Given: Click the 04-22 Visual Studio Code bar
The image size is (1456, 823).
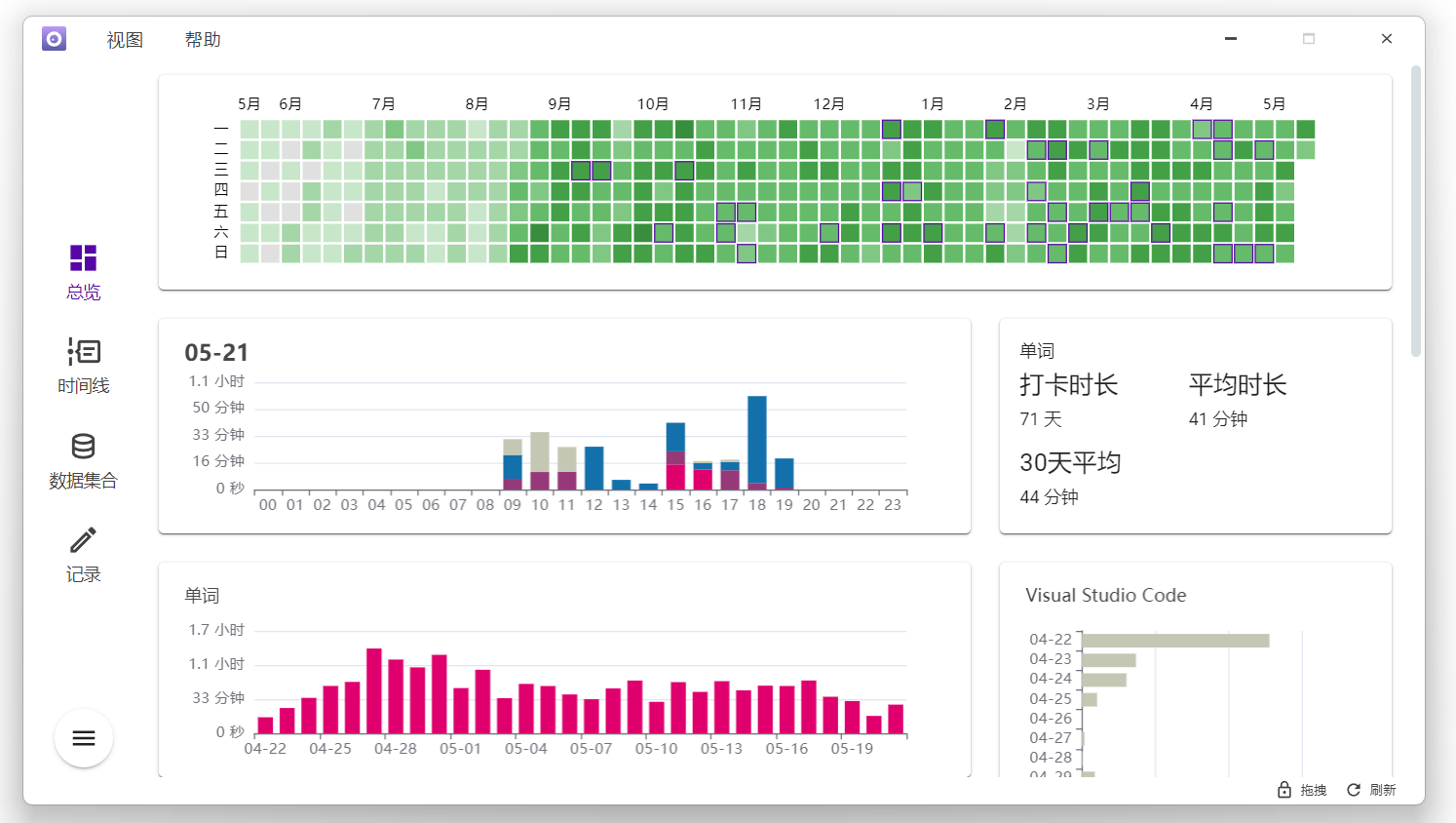Looking at the screenshot, I should [x=1175, y=641].
